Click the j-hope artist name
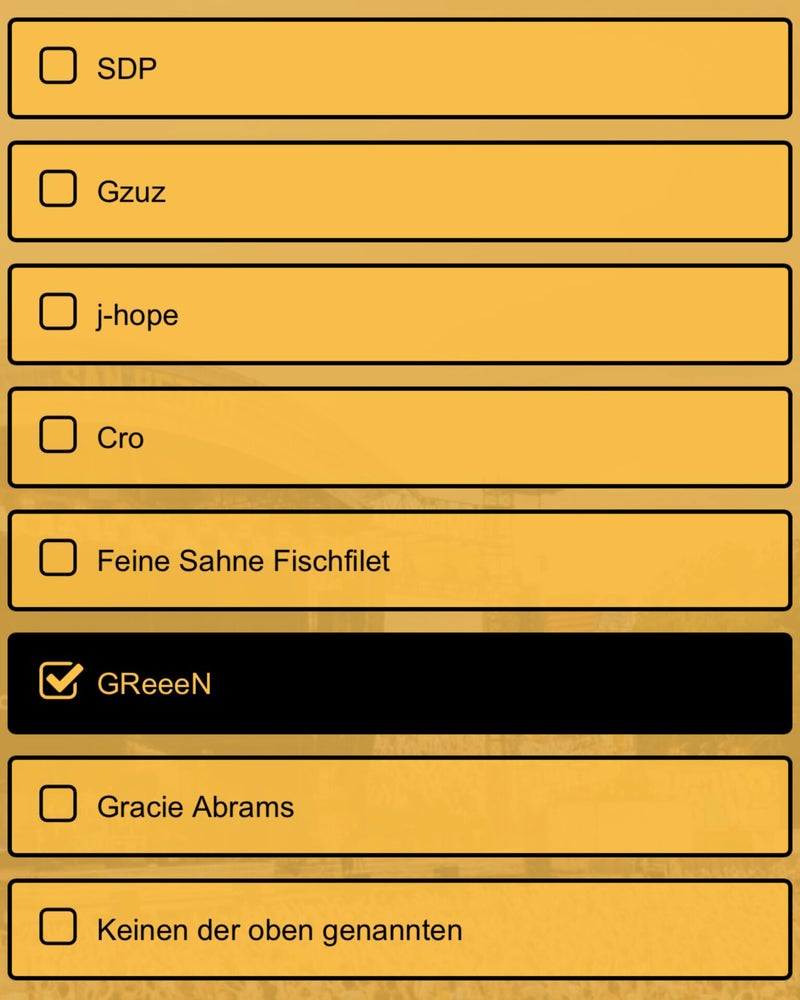The image size is (800, 1000). [x=138, y=315]
